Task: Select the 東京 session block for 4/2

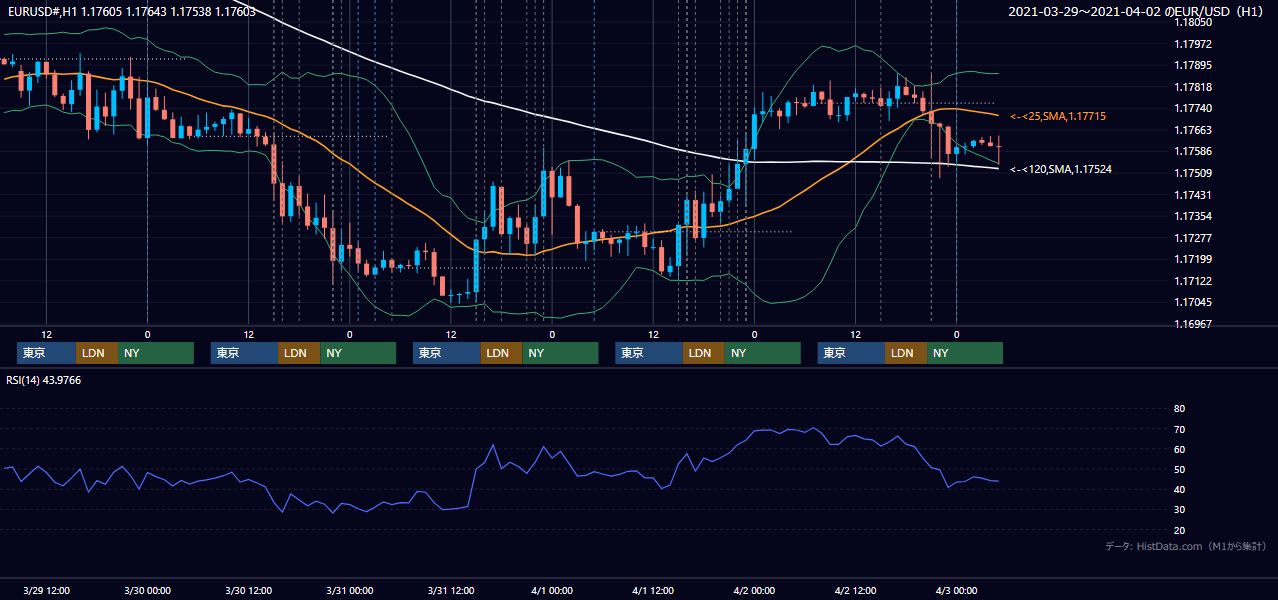Action: (851, 353)
